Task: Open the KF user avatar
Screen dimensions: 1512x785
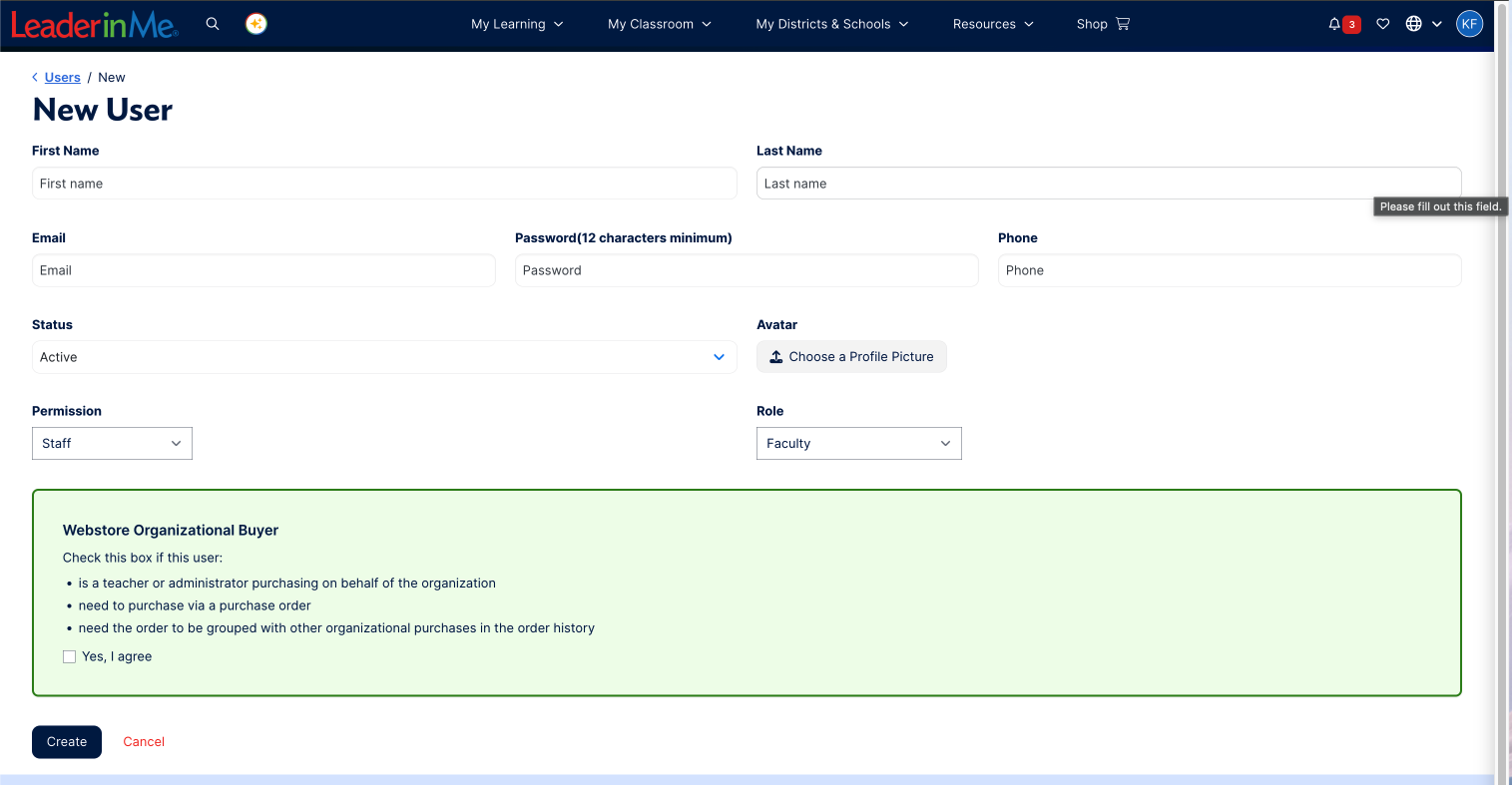Action: click(1469, 24)
